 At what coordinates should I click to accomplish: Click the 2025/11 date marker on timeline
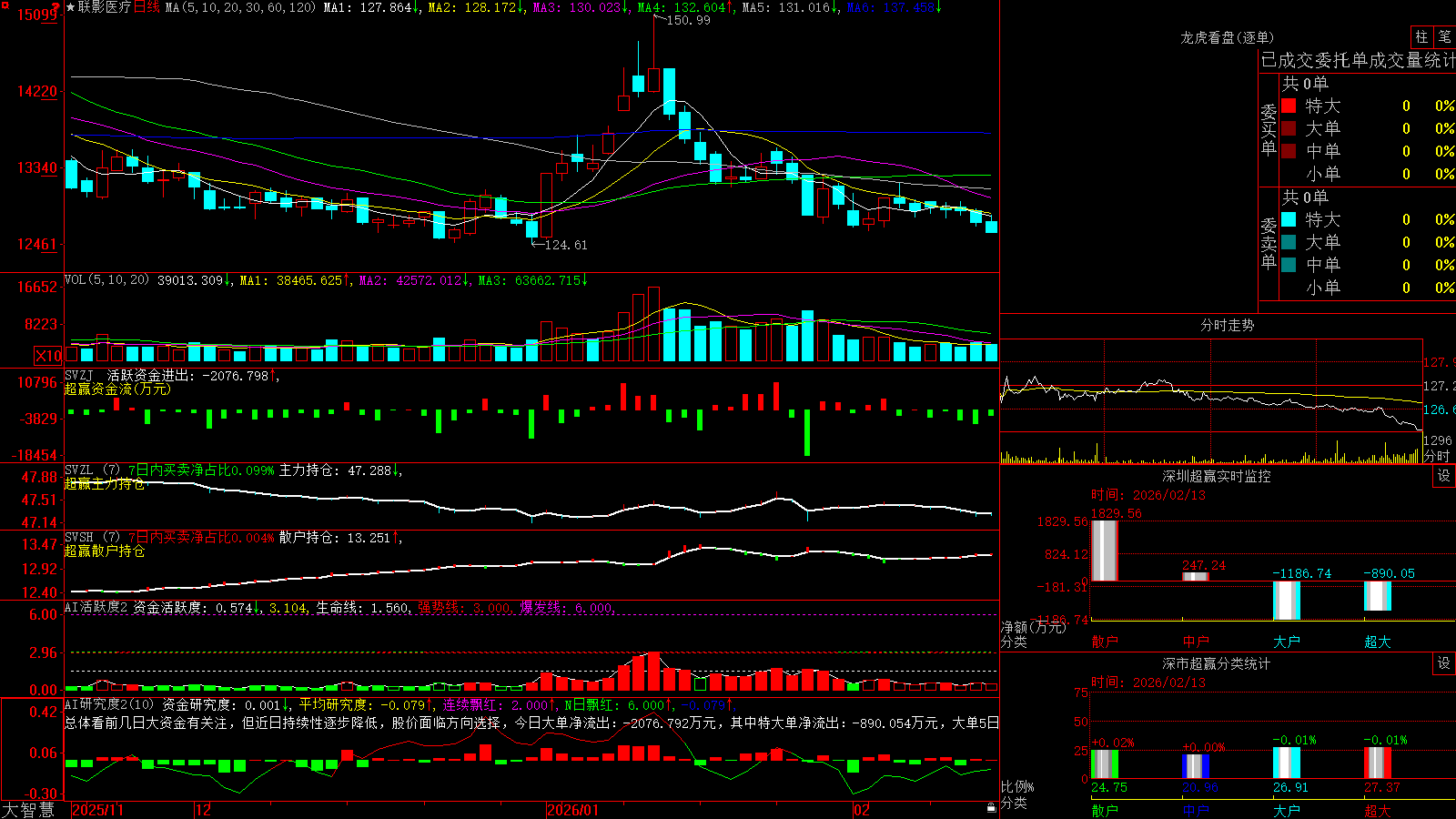97,810
